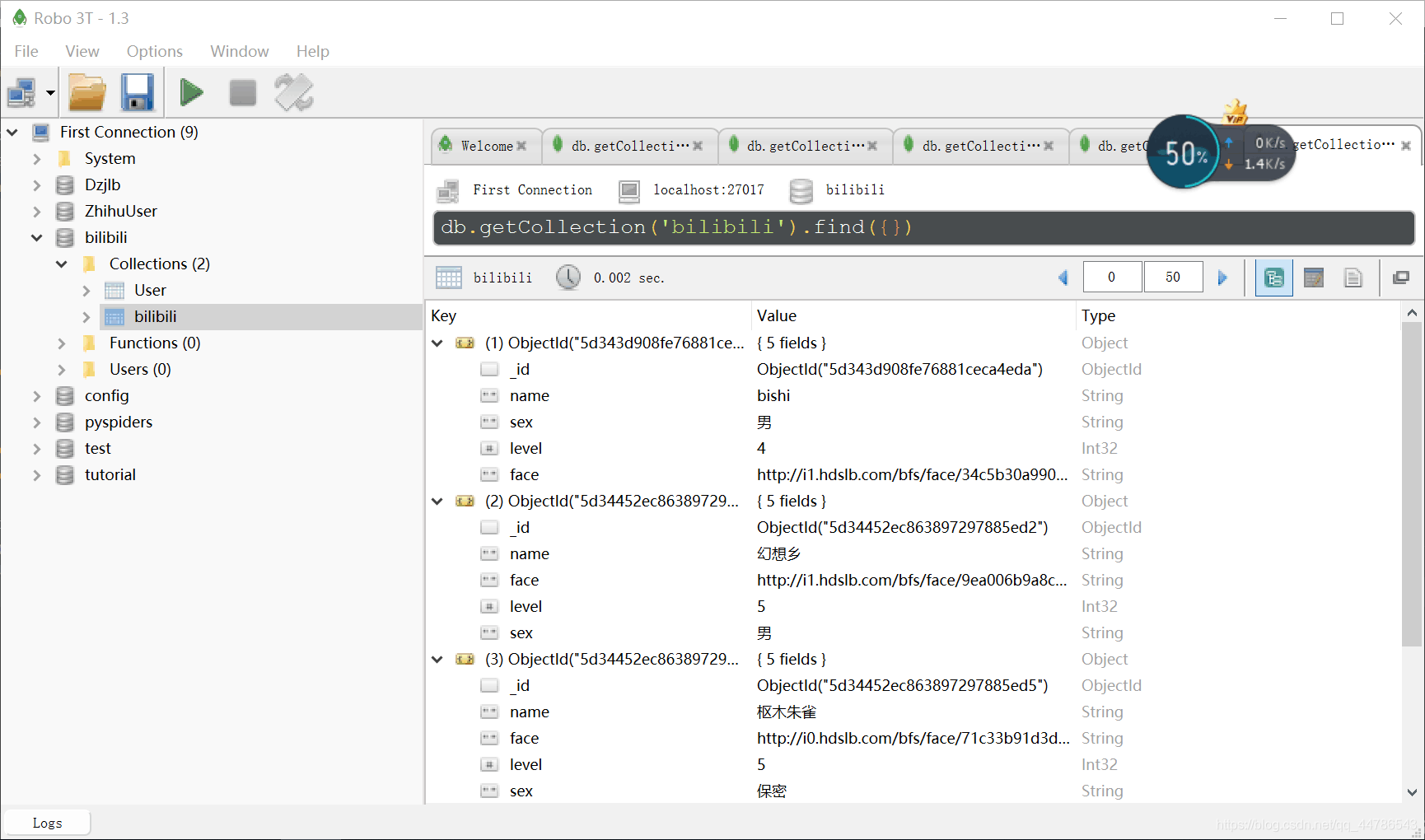
Task: Click the level value 4 in document 1
Action: click(761, 448)
